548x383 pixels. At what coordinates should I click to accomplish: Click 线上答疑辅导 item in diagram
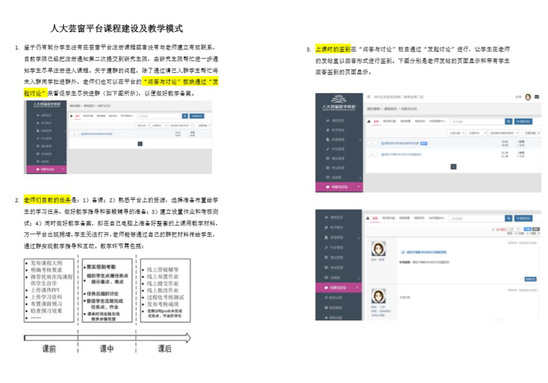pos(163,269)
